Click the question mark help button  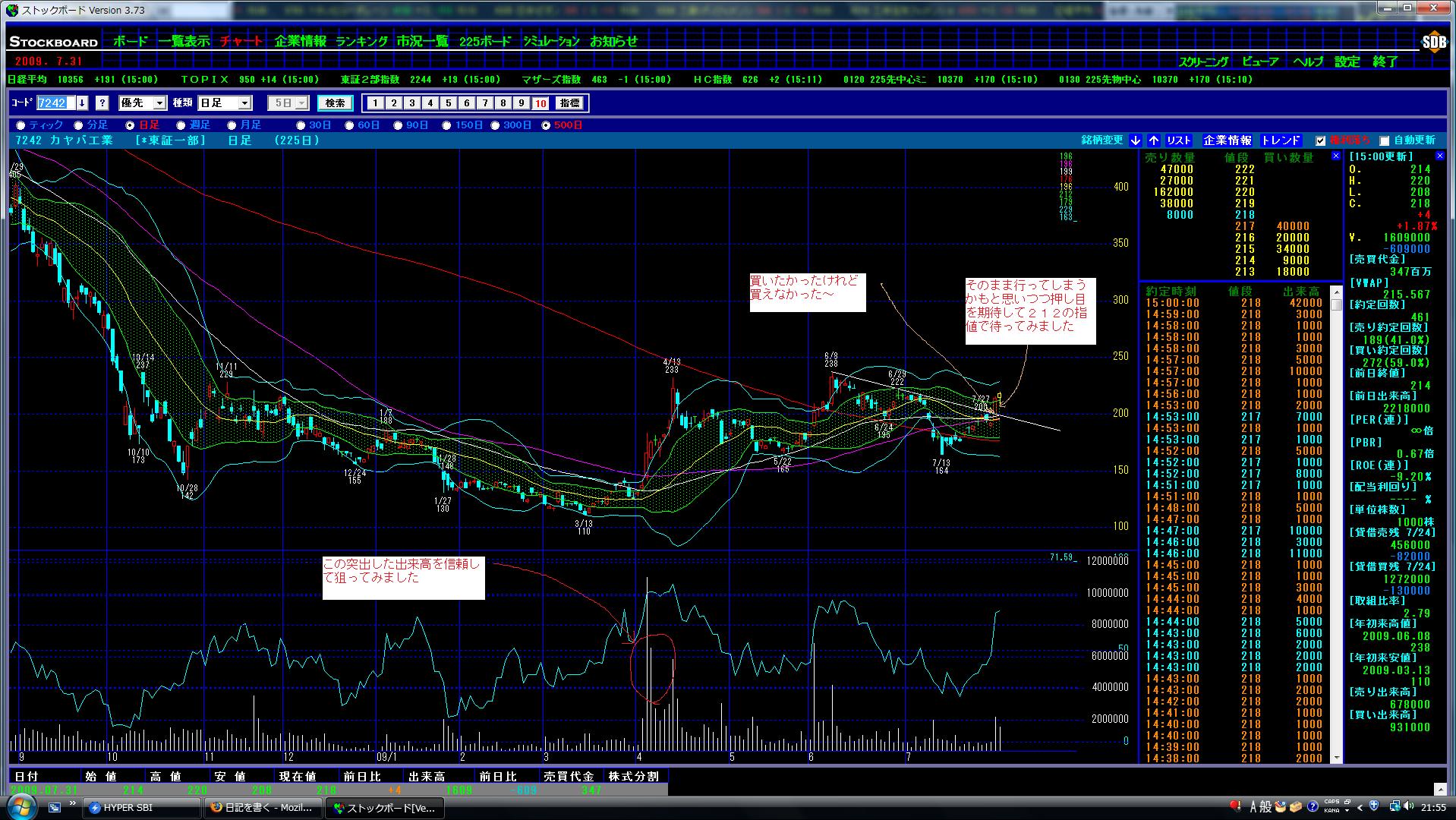click(102, 103)
